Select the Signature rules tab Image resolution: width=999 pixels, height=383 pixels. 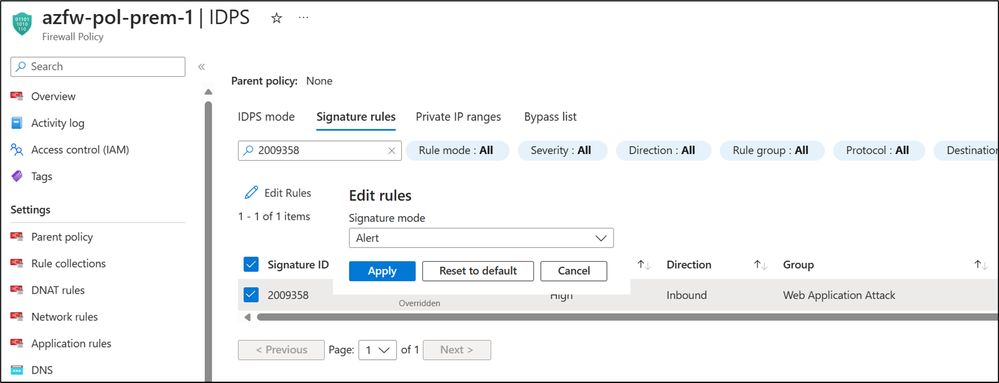tap(356, 117)
